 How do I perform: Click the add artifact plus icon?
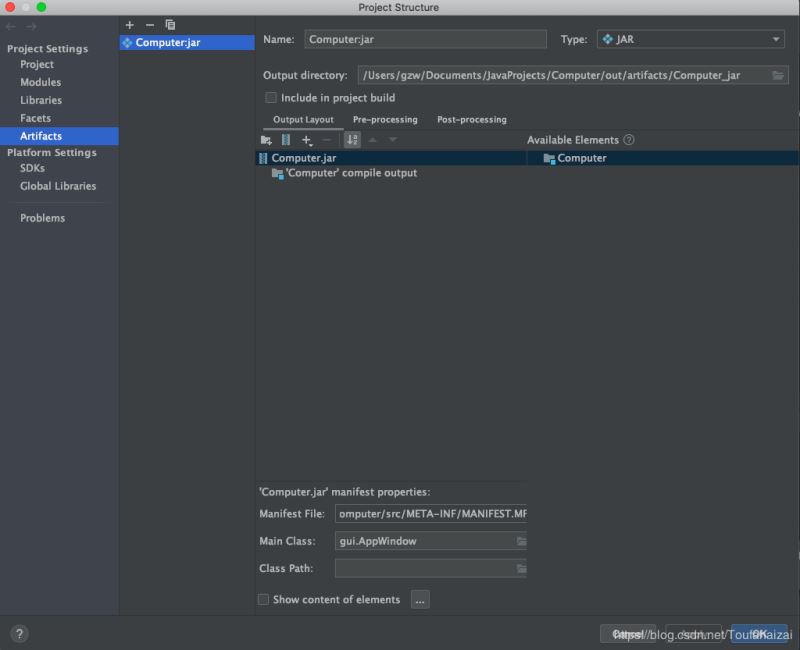[130, 25]
